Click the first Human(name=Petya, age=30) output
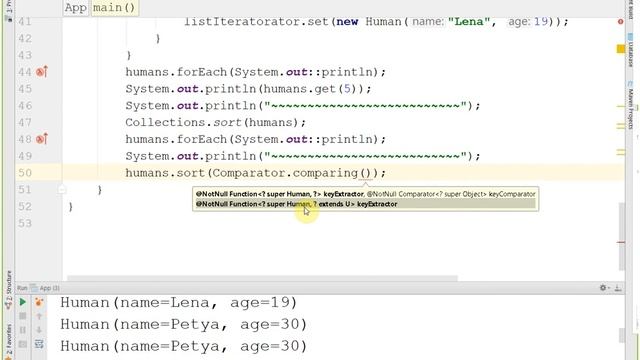Viewport: 640px width, 360px height. [184, 324]
